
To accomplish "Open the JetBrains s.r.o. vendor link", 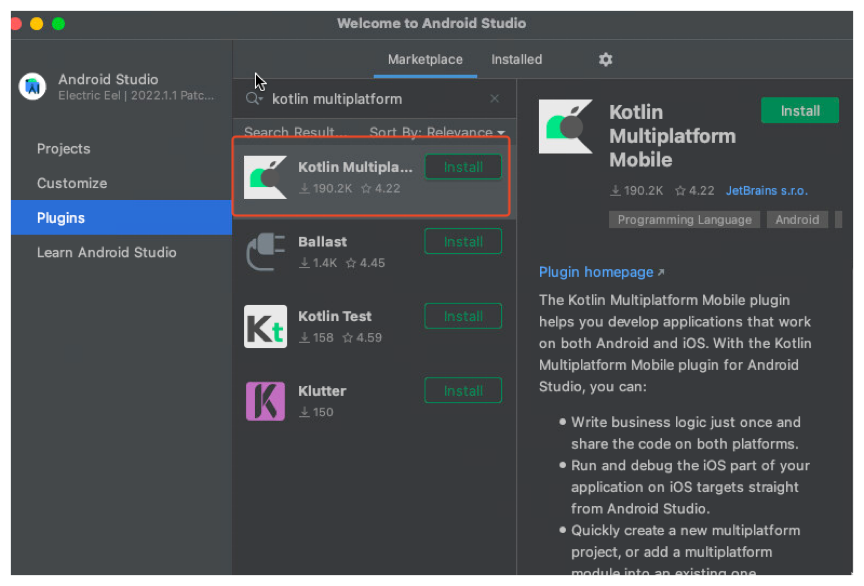I will (x=766, y=191).
